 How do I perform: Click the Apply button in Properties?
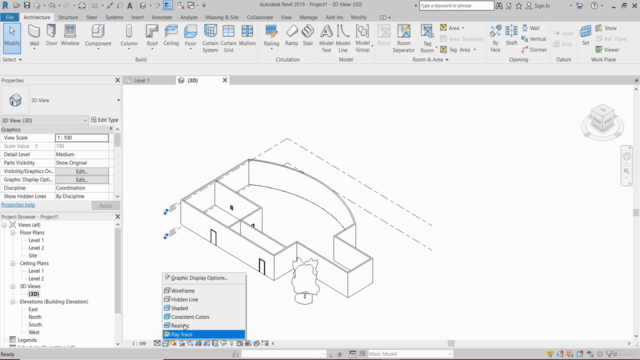[105, 205]
